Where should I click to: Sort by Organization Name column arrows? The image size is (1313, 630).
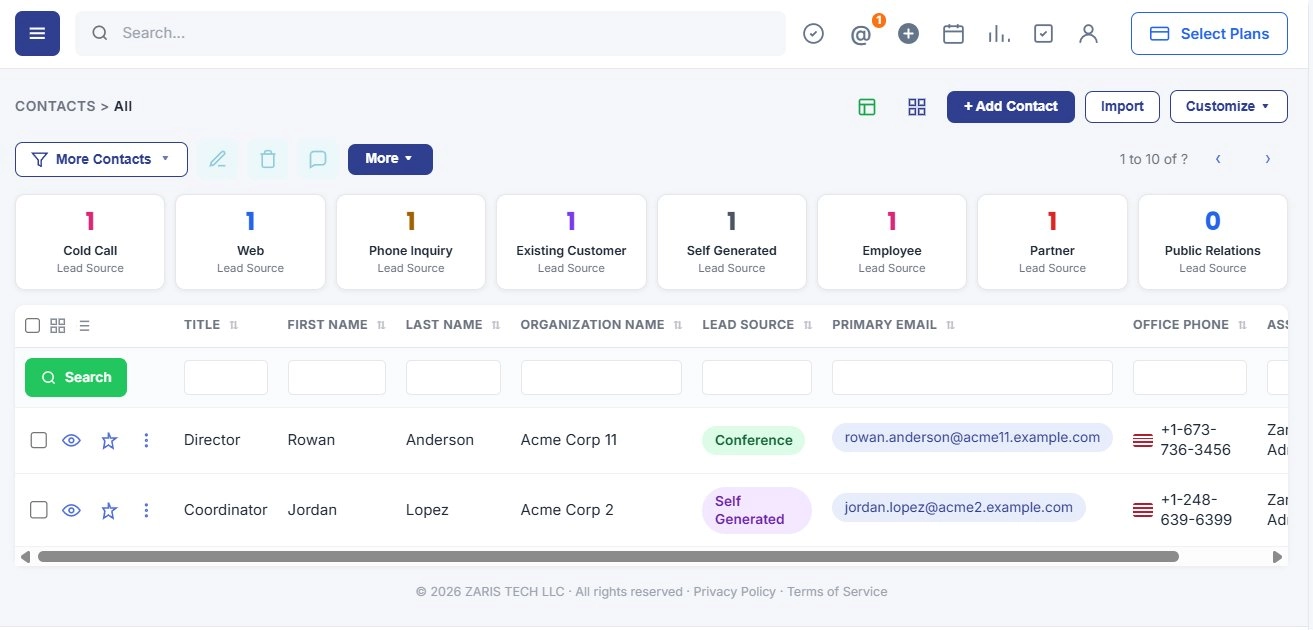pos(678,325)
